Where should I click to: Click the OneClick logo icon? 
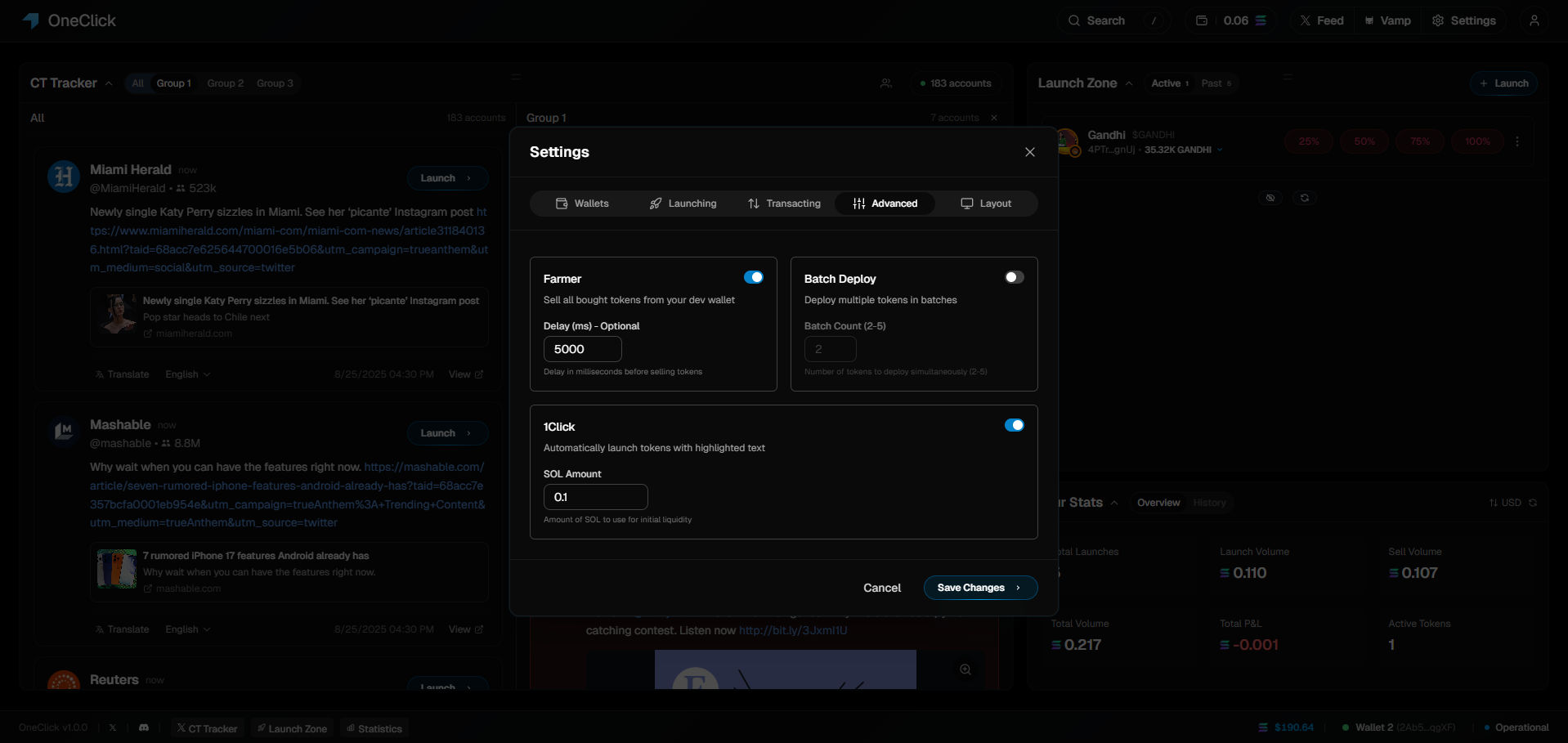(x=31, y=20)
